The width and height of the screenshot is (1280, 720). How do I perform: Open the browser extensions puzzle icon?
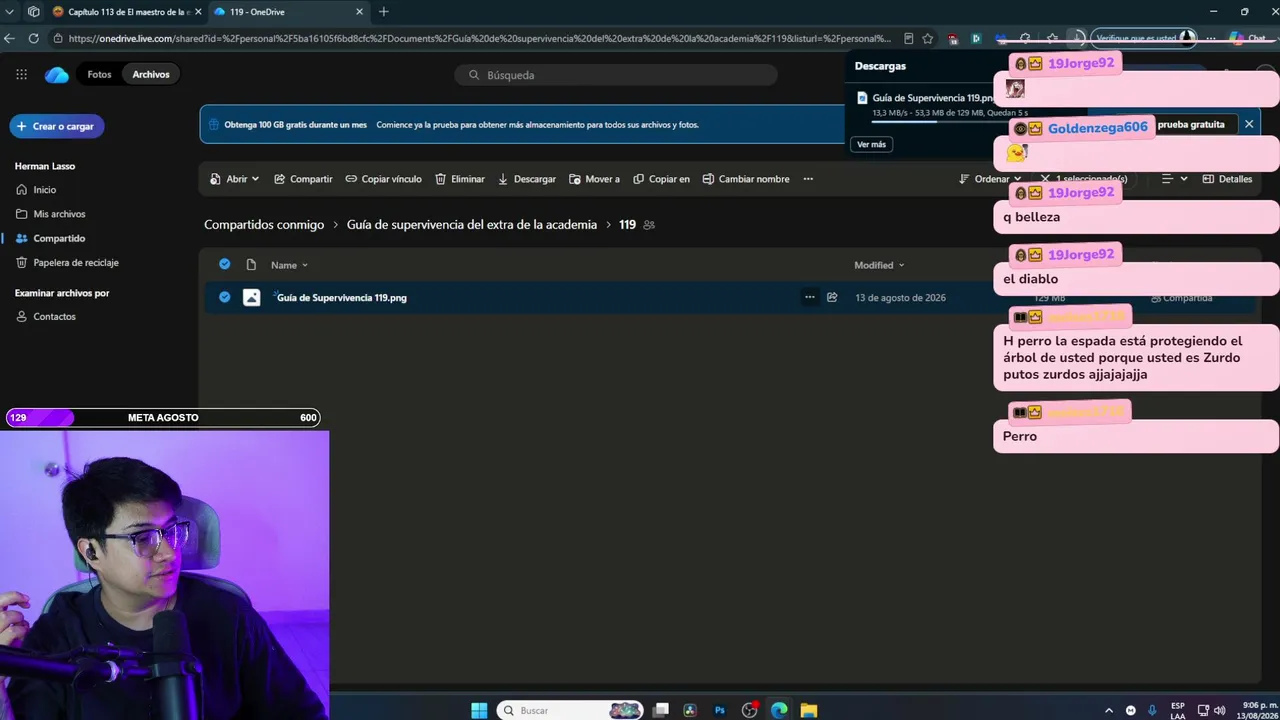[x=1025, y=38]
